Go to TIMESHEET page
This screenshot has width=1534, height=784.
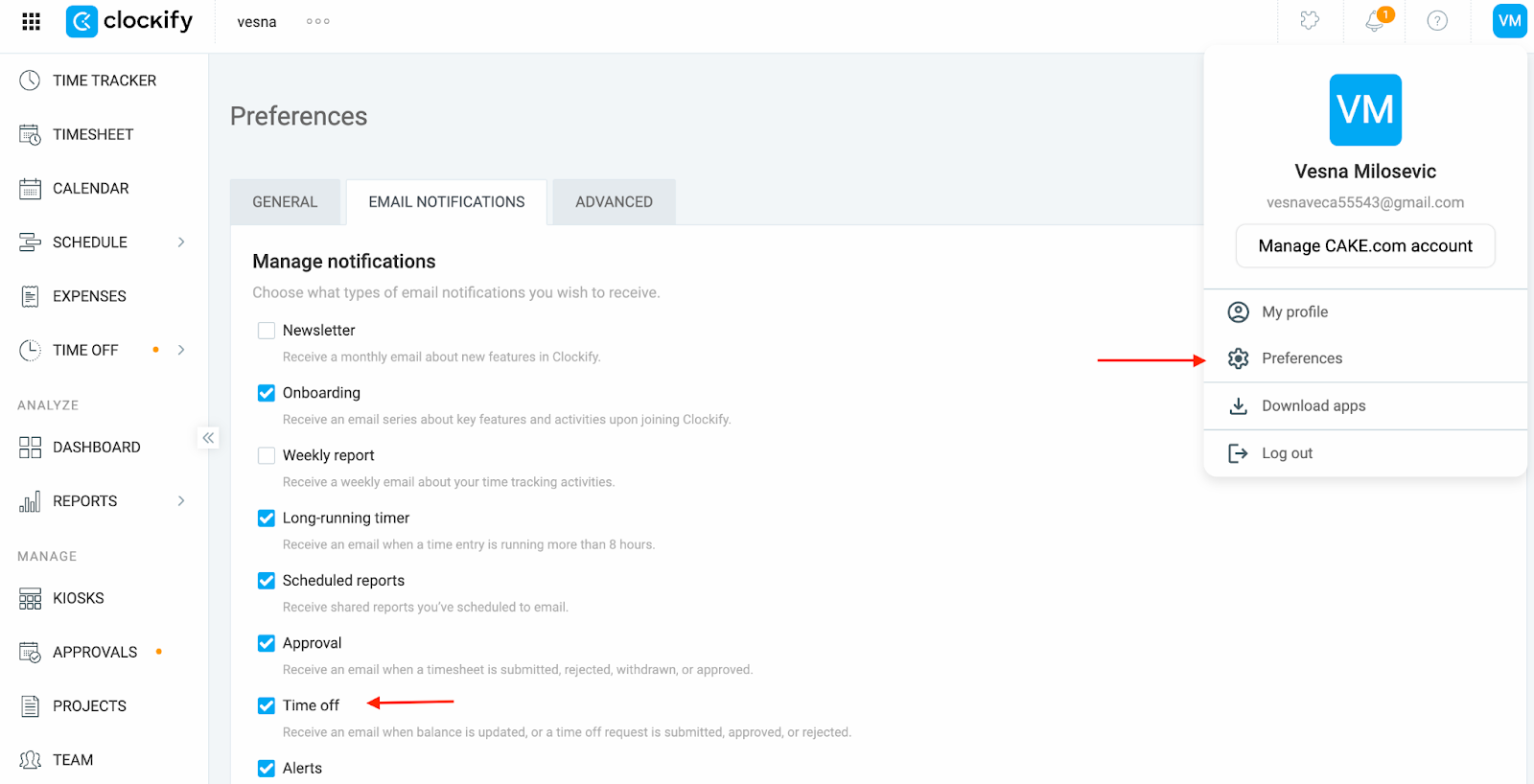coord(93,134)
